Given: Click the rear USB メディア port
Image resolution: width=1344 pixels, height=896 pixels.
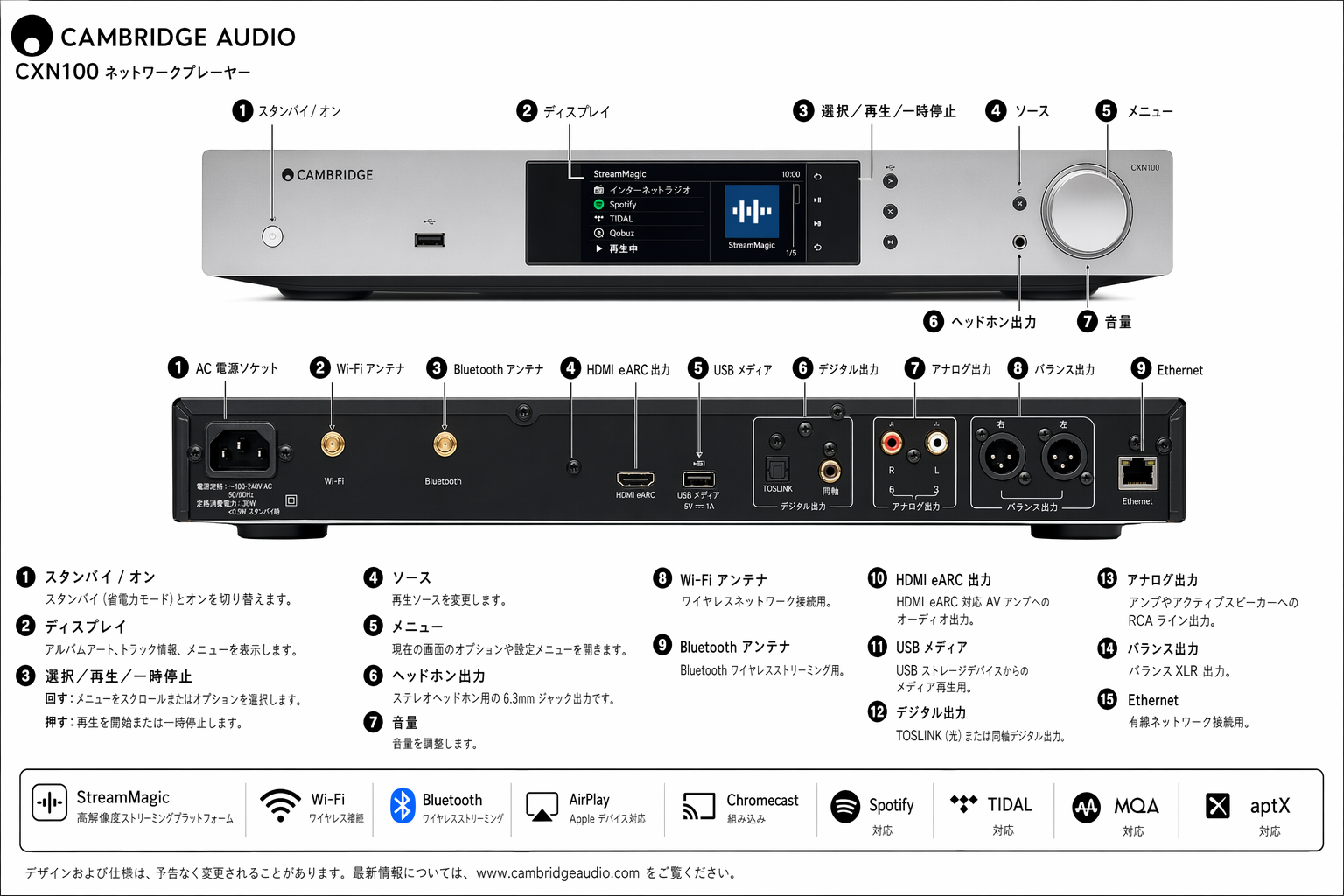Looking at the screenshot, I should tap(698, 479).
